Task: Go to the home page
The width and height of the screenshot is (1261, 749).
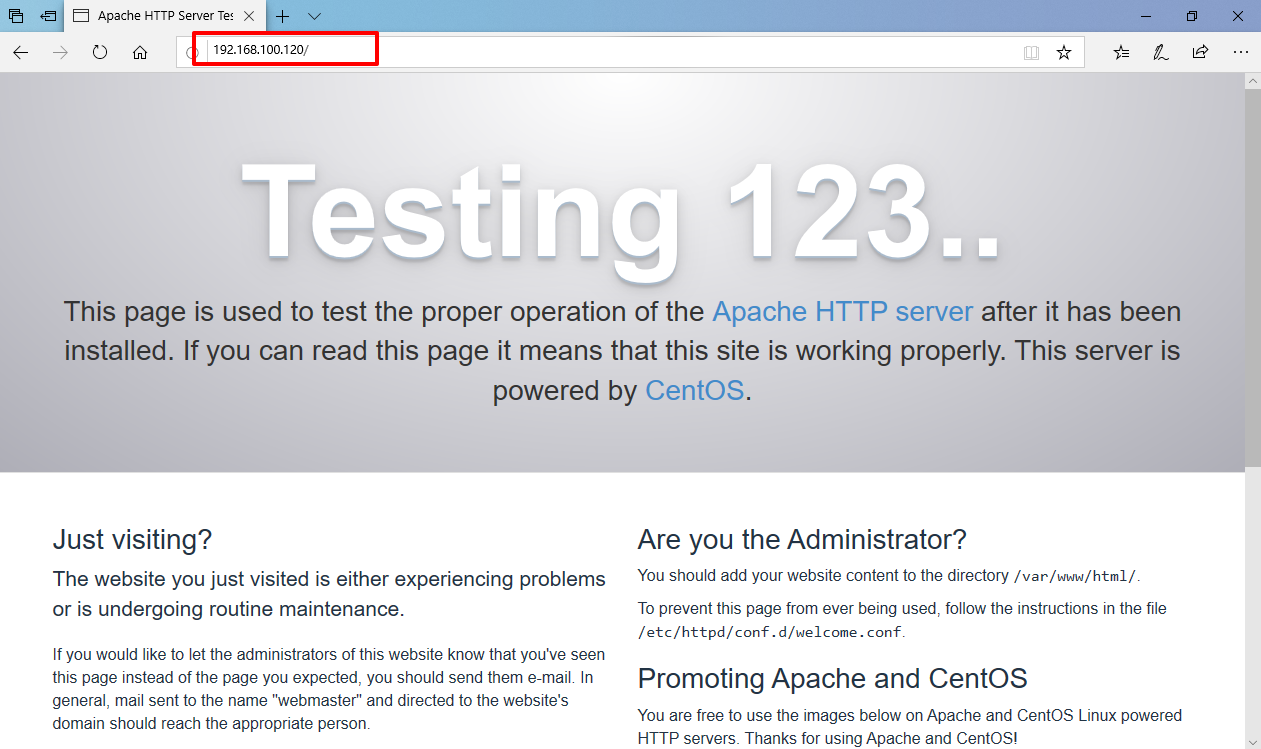Action: 140,53
